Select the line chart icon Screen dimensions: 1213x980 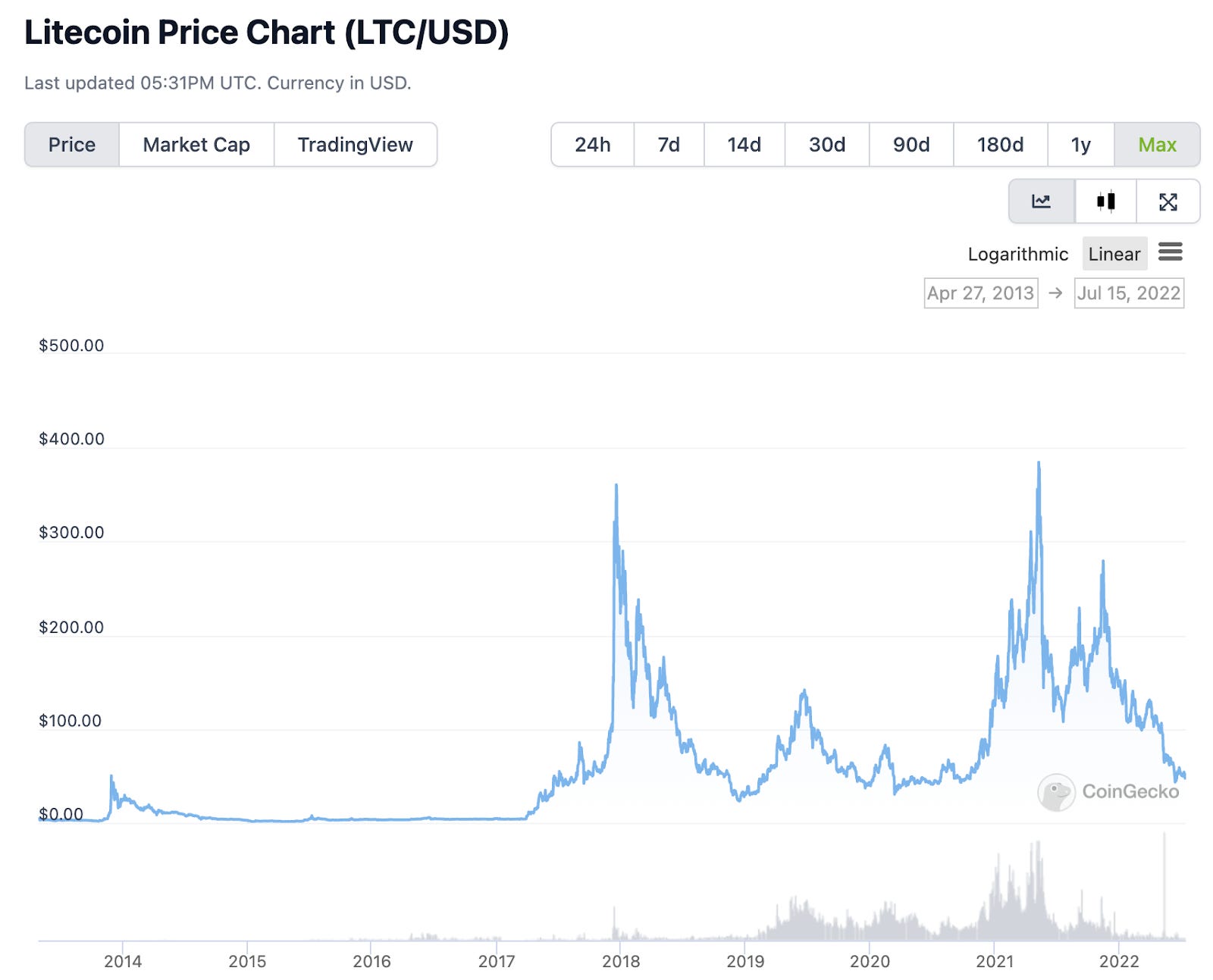[1042, 202]
